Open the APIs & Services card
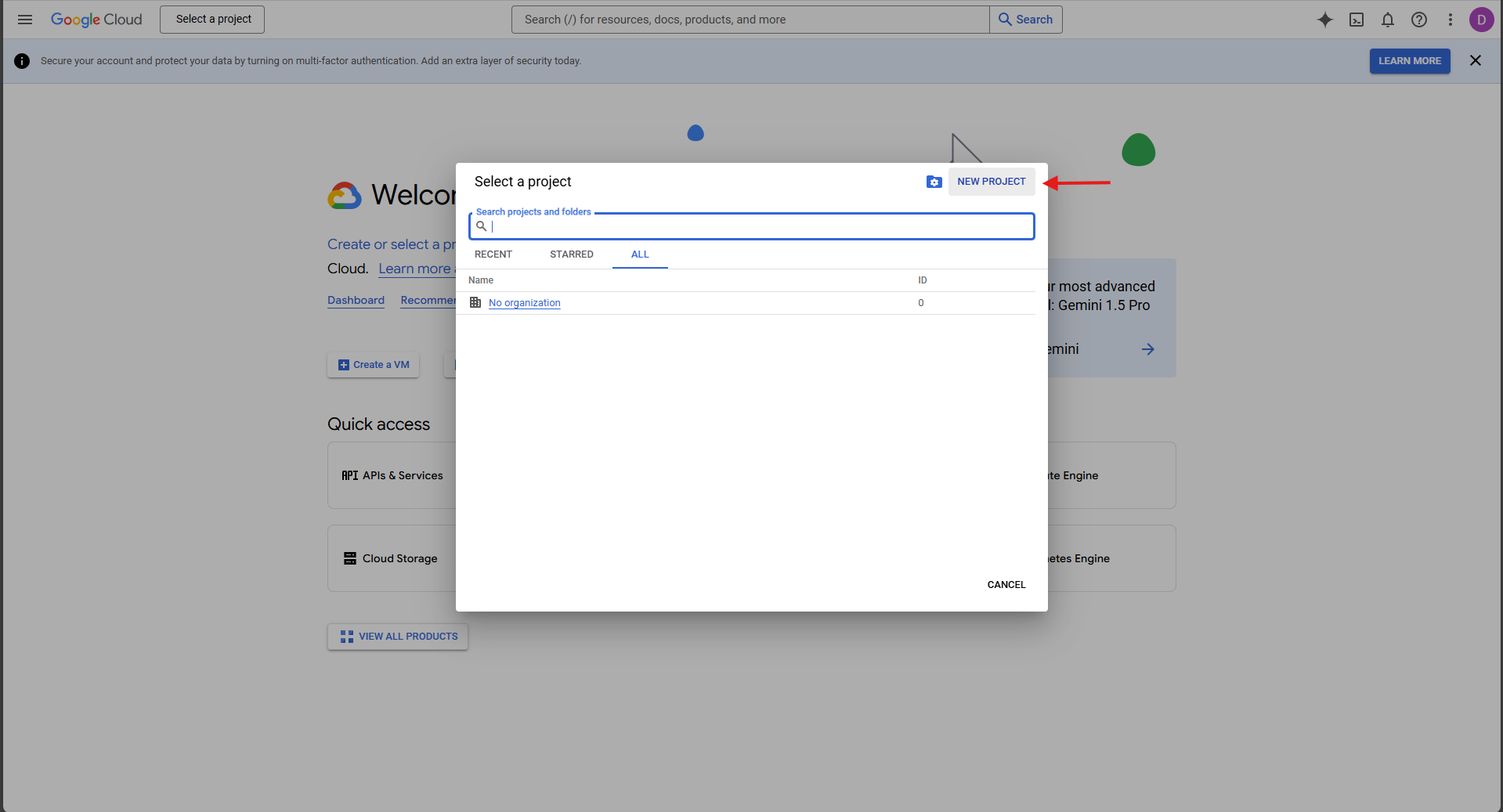The image size is (1503, 812). click(x=392, y=475)
